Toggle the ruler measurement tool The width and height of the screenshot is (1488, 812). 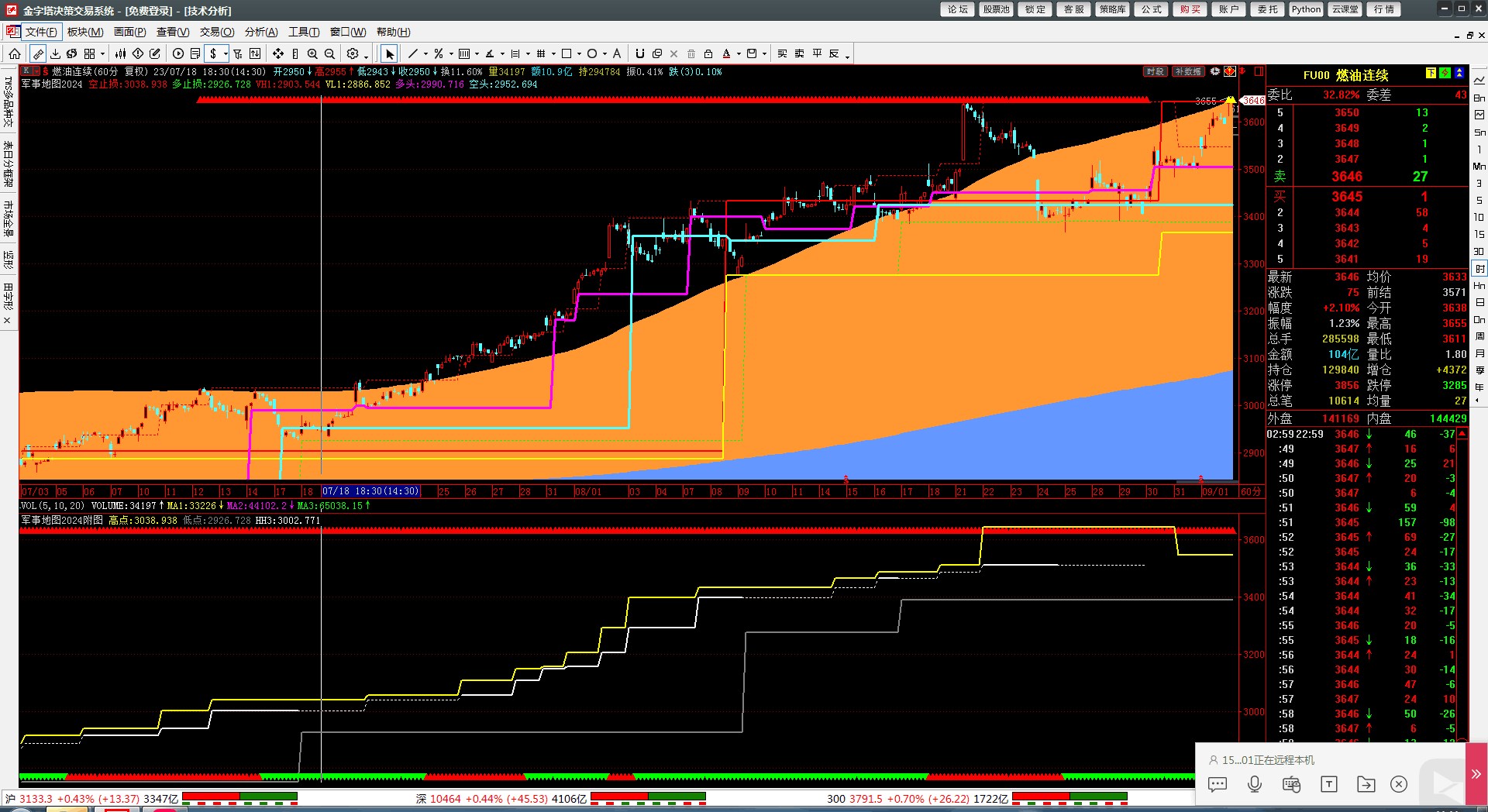tap(38, 53)
